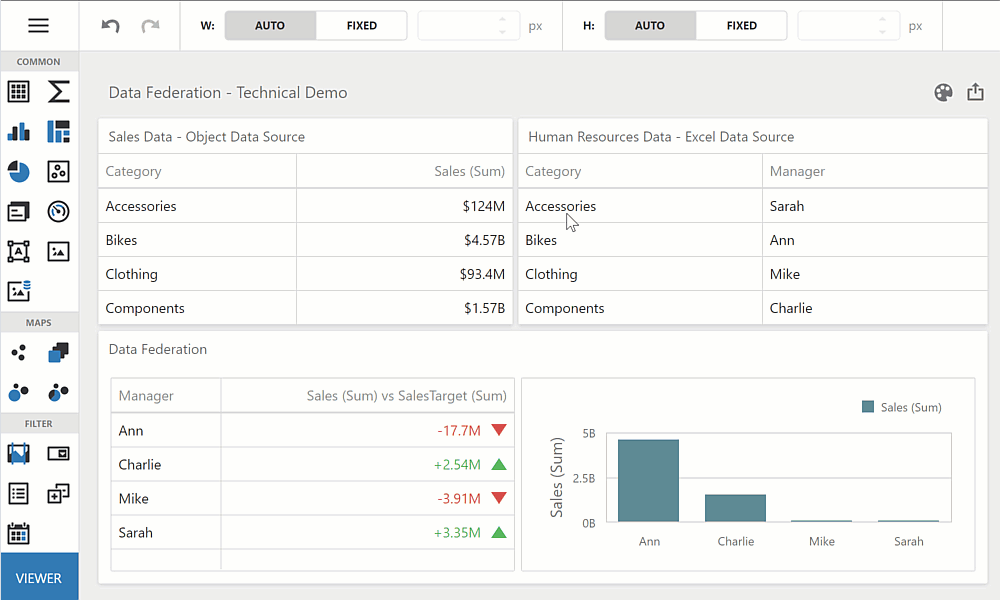Open the hamburger menu
Screen dimensions: 1000x600
pyautogui.click(x=38, y=25)
